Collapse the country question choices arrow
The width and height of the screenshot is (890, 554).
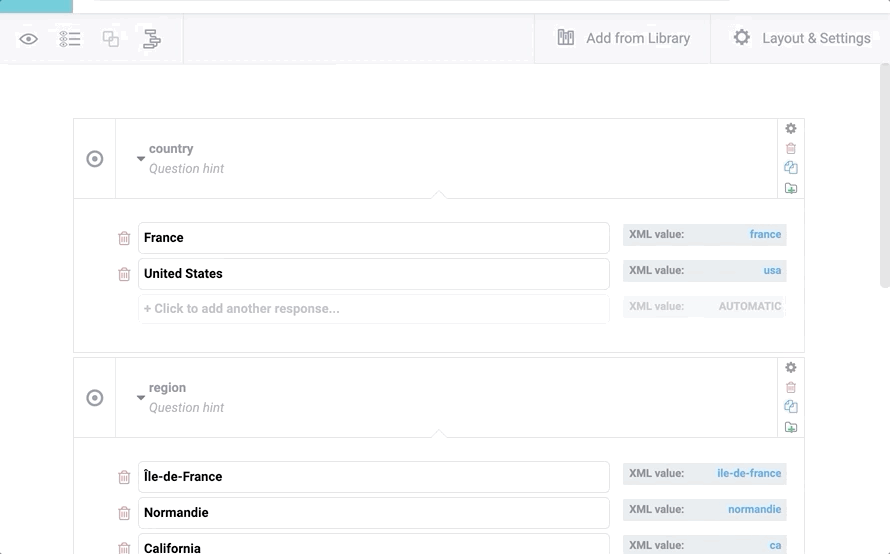[141, 158]
